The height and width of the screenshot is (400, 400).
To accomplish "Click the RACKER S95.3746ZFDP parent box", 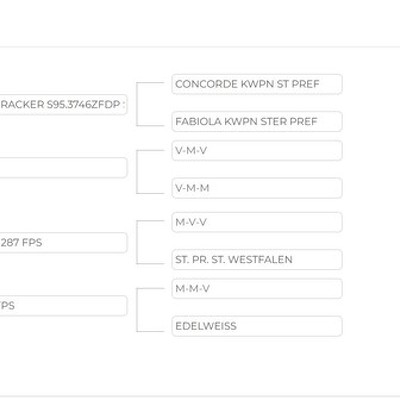I will pyautogui.click(x=63, y=105).
